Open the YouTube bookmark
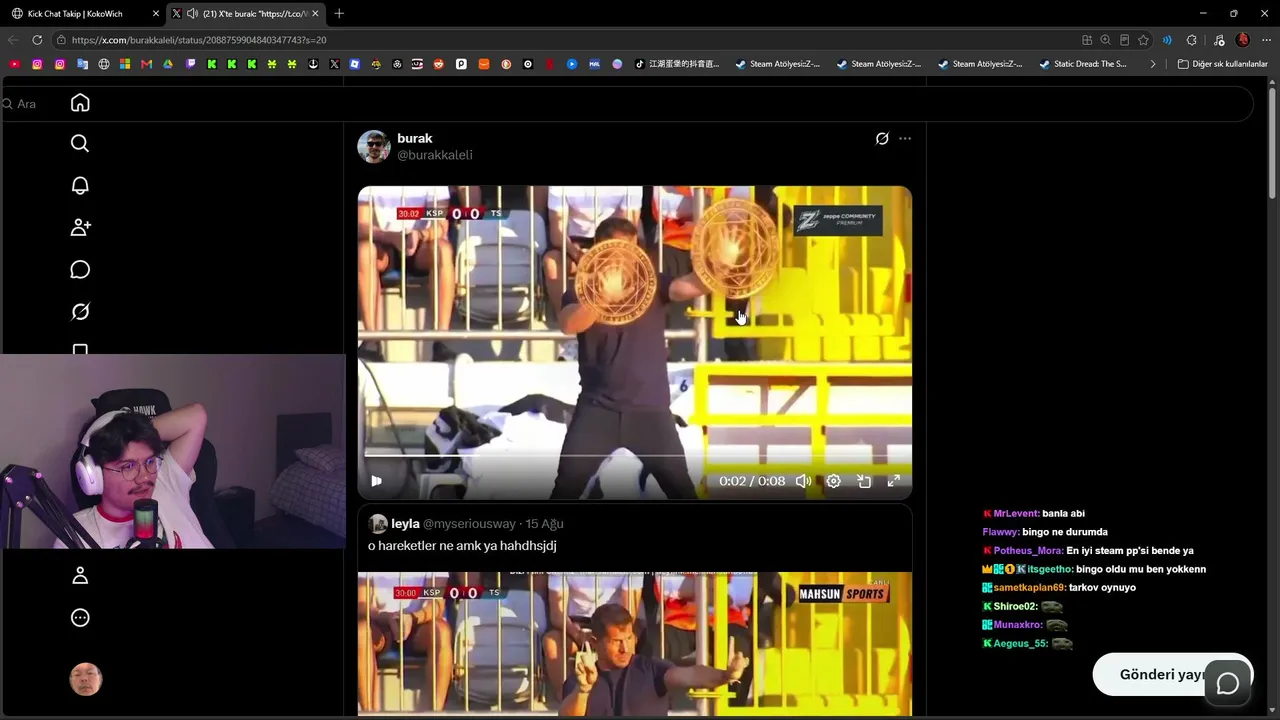The image size is (1280, 720). [x=14, y=64]
